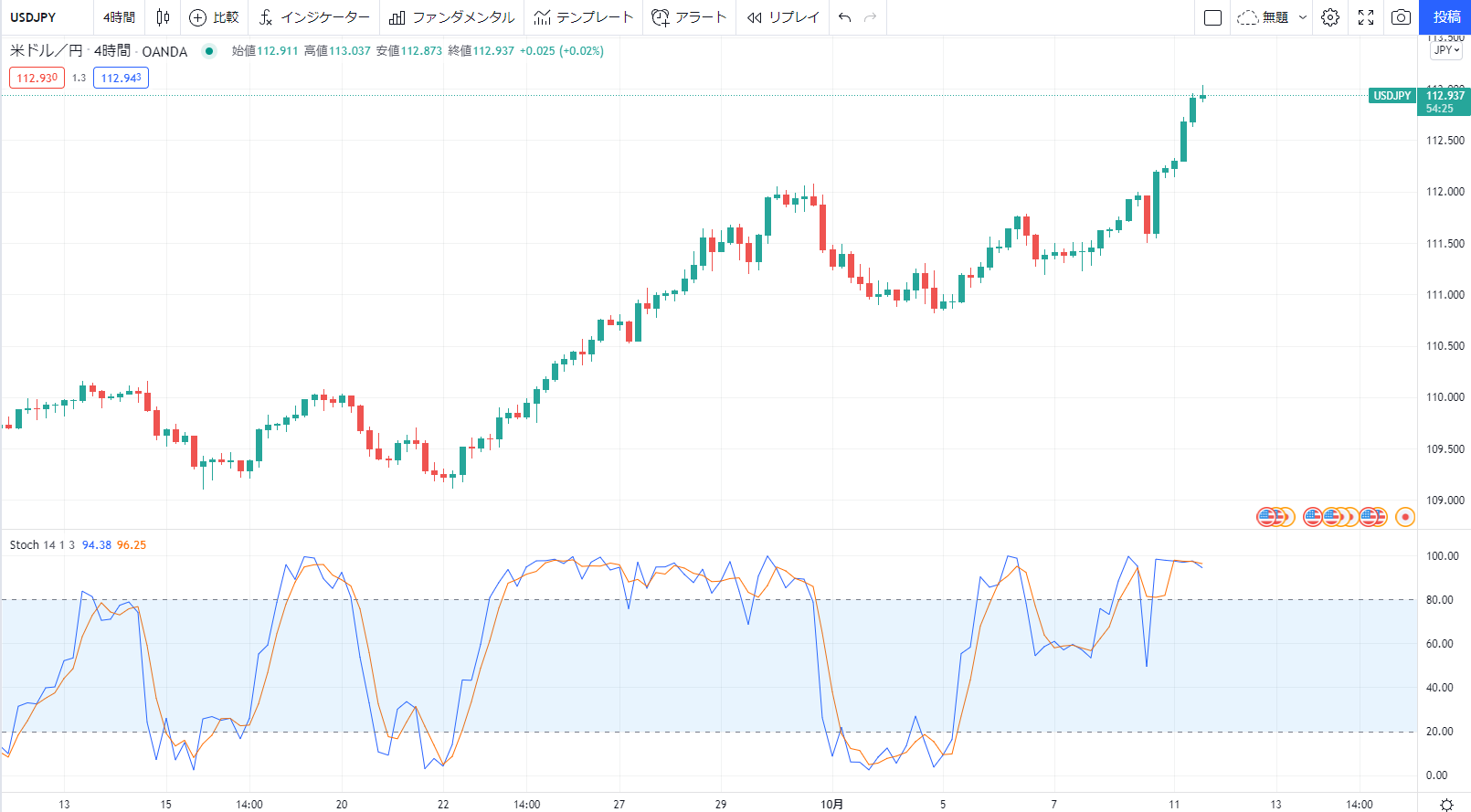Click the blue 112.943 buy button
Screen dimensions: 1471x812
(121, 78)
